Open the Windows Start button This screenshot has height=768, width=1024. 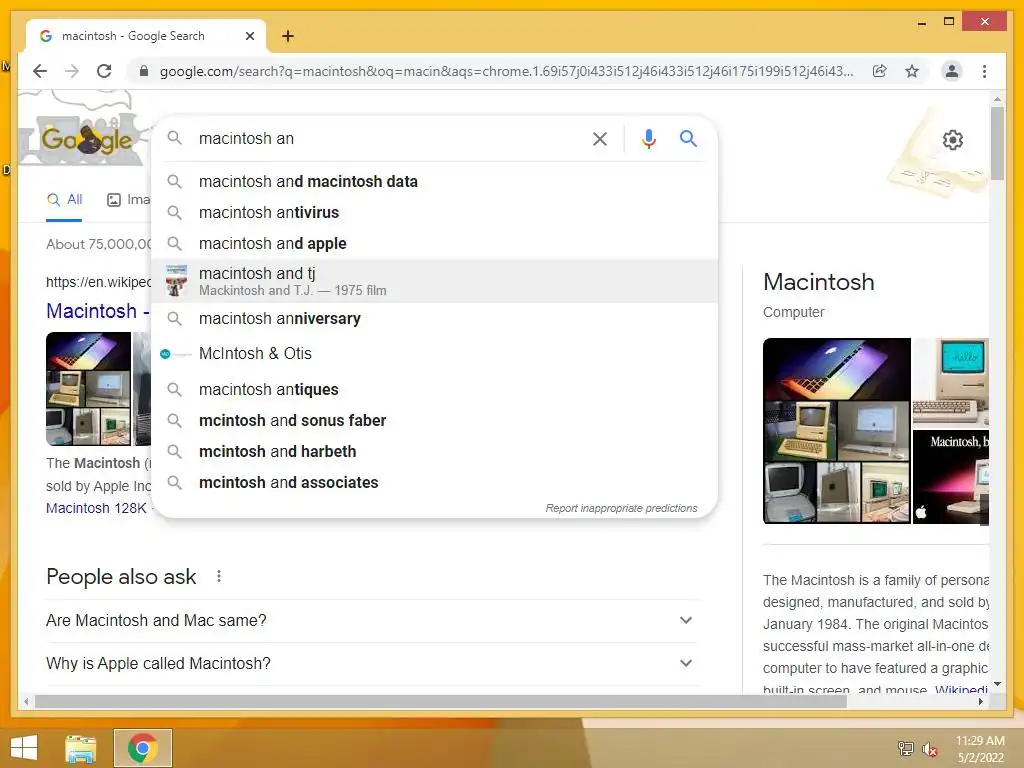[24, 748]
